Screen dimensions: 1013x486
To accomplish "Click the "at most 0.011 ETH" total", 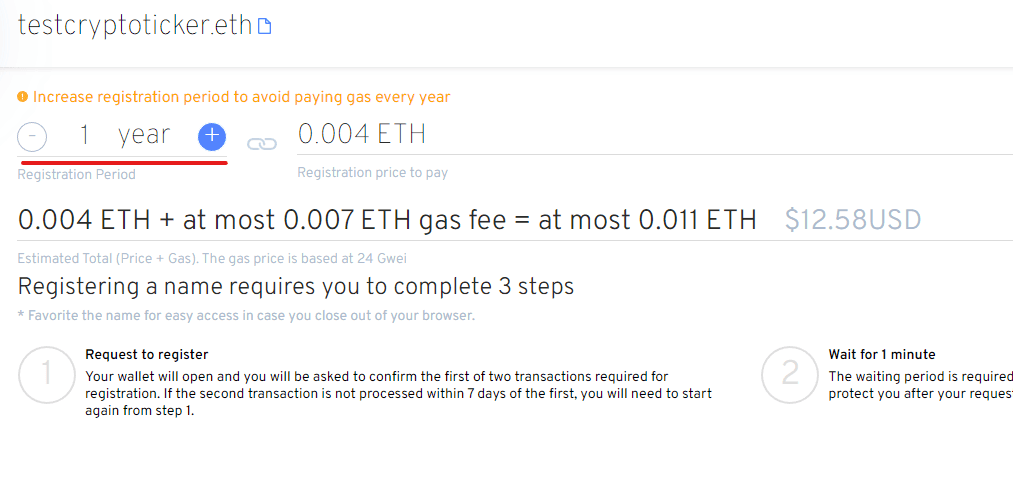I will coord(647,220).
